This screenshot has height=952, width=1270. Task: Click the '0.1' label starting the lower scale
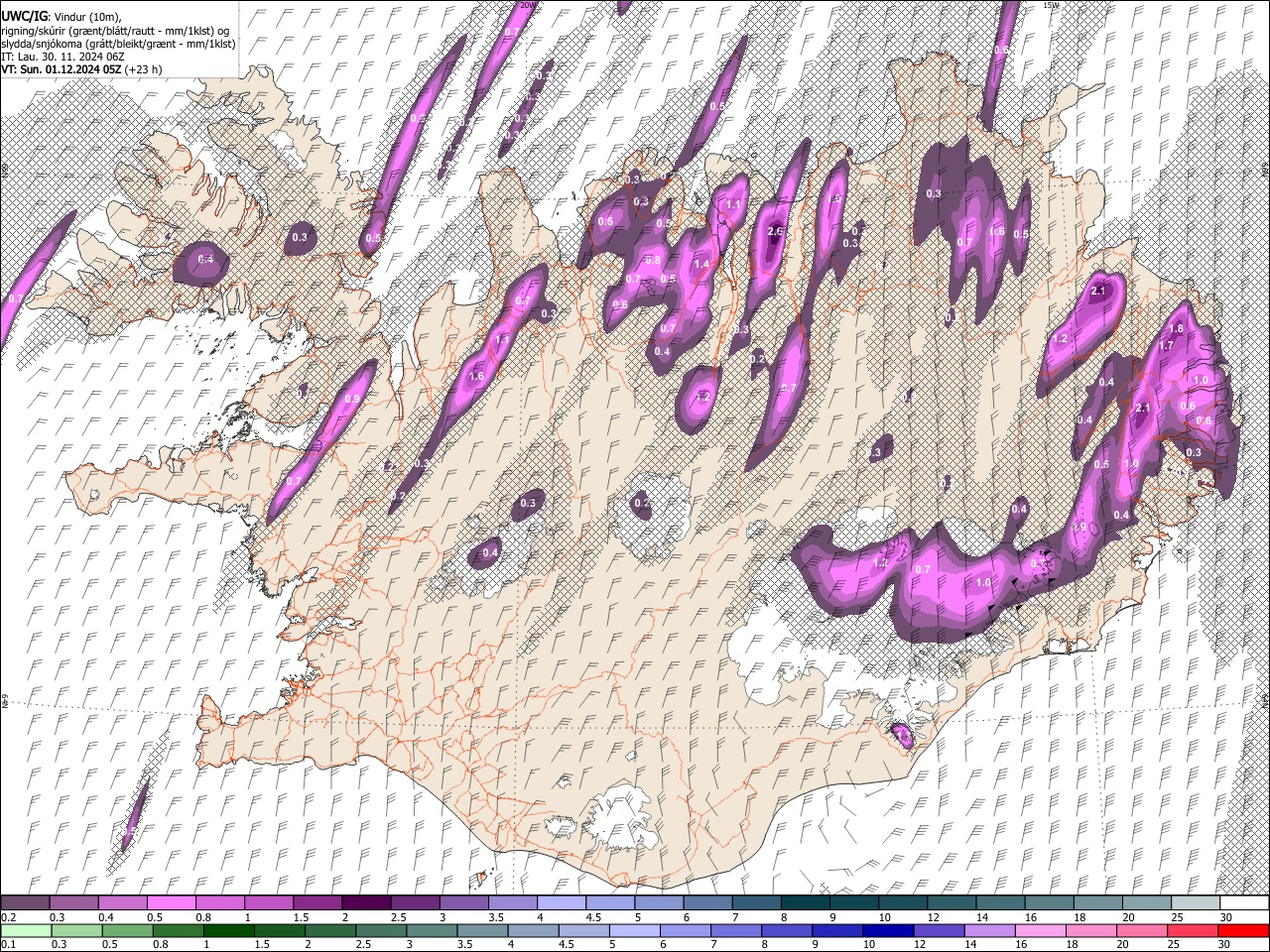[x=9, y=944]
